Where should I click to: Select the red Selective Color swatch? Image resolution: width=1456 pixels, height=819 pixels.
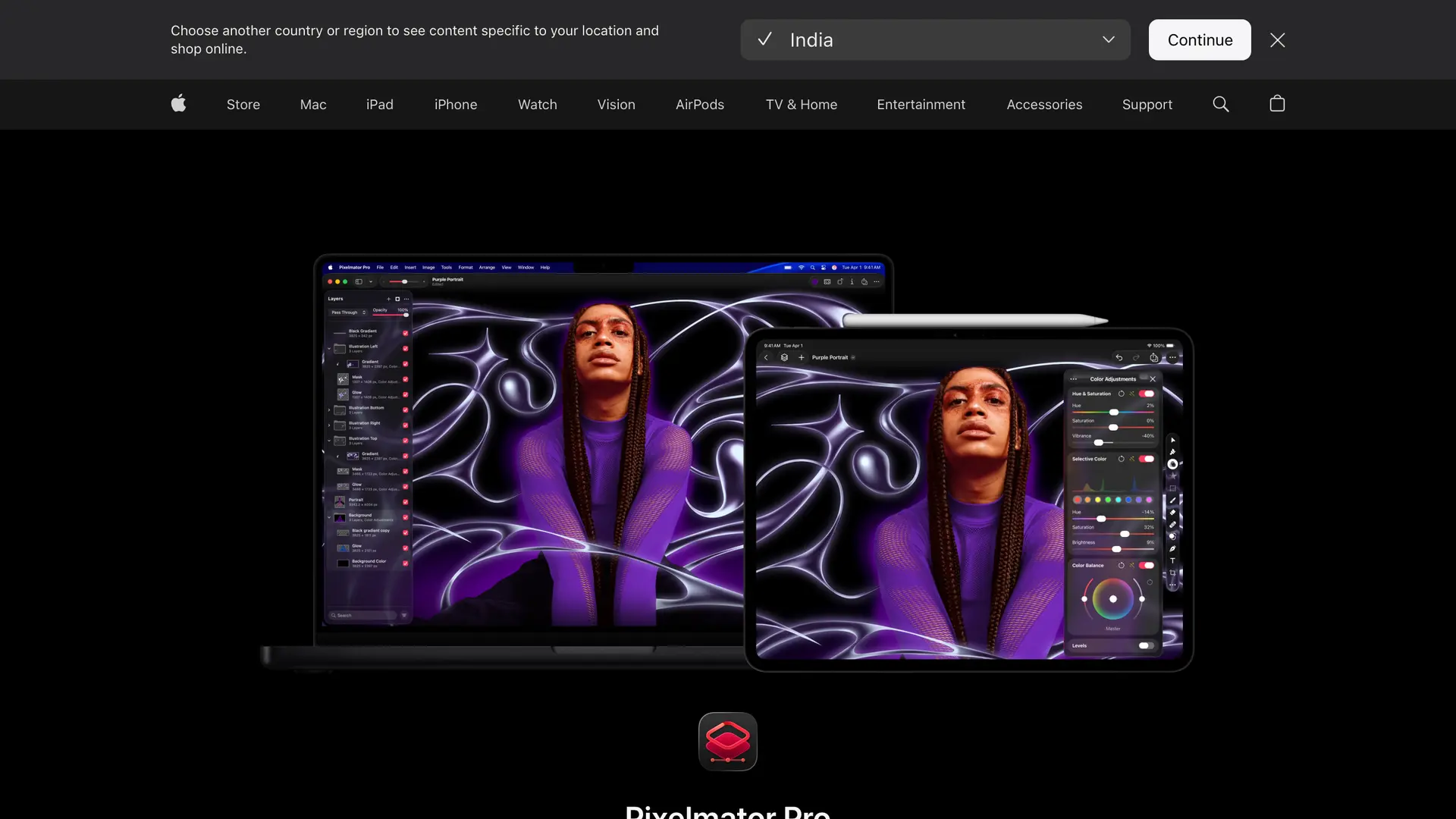coord(1077,500)
